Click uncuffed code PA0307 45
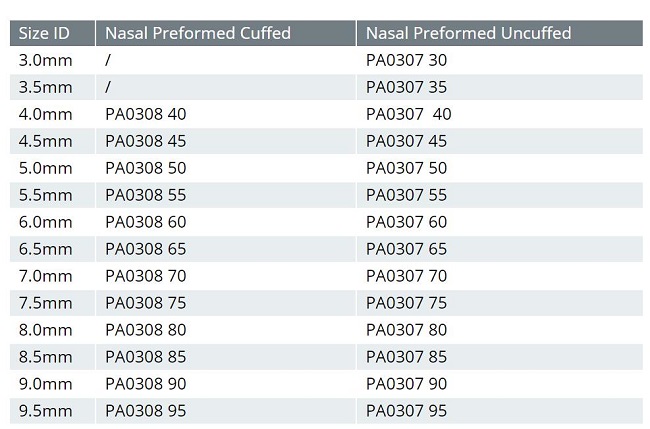This screenshot has width=650, height=429. pos(407,141)
